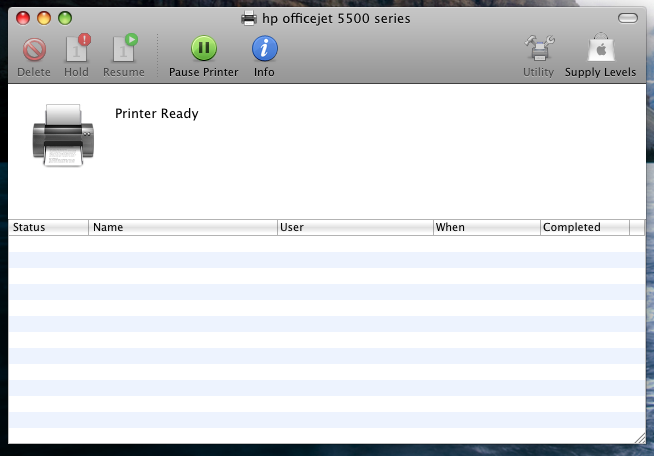Click the window resize grip corner
The width and height of the screenshot is (654, 456).
[640, 438]
